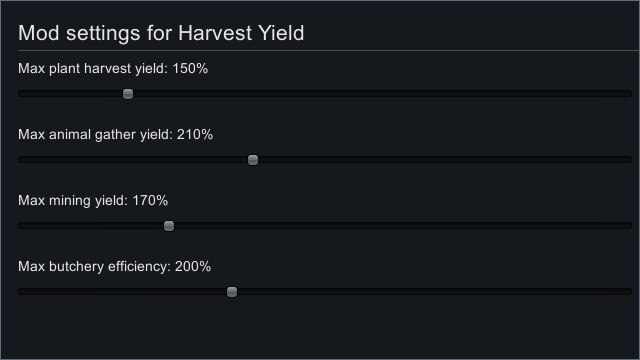Viewport: 640px width, 360px height.
Task: Set mining yield slider to its minimum end
Action: [20, 226]
